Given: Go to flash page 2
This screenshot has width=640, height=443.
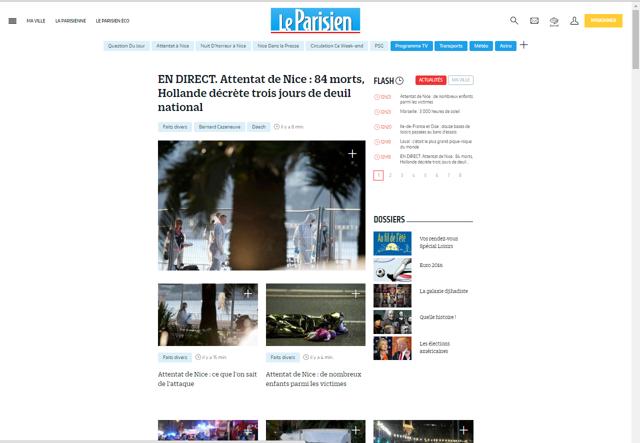Looking at the screenshot, I should (390, 176).
